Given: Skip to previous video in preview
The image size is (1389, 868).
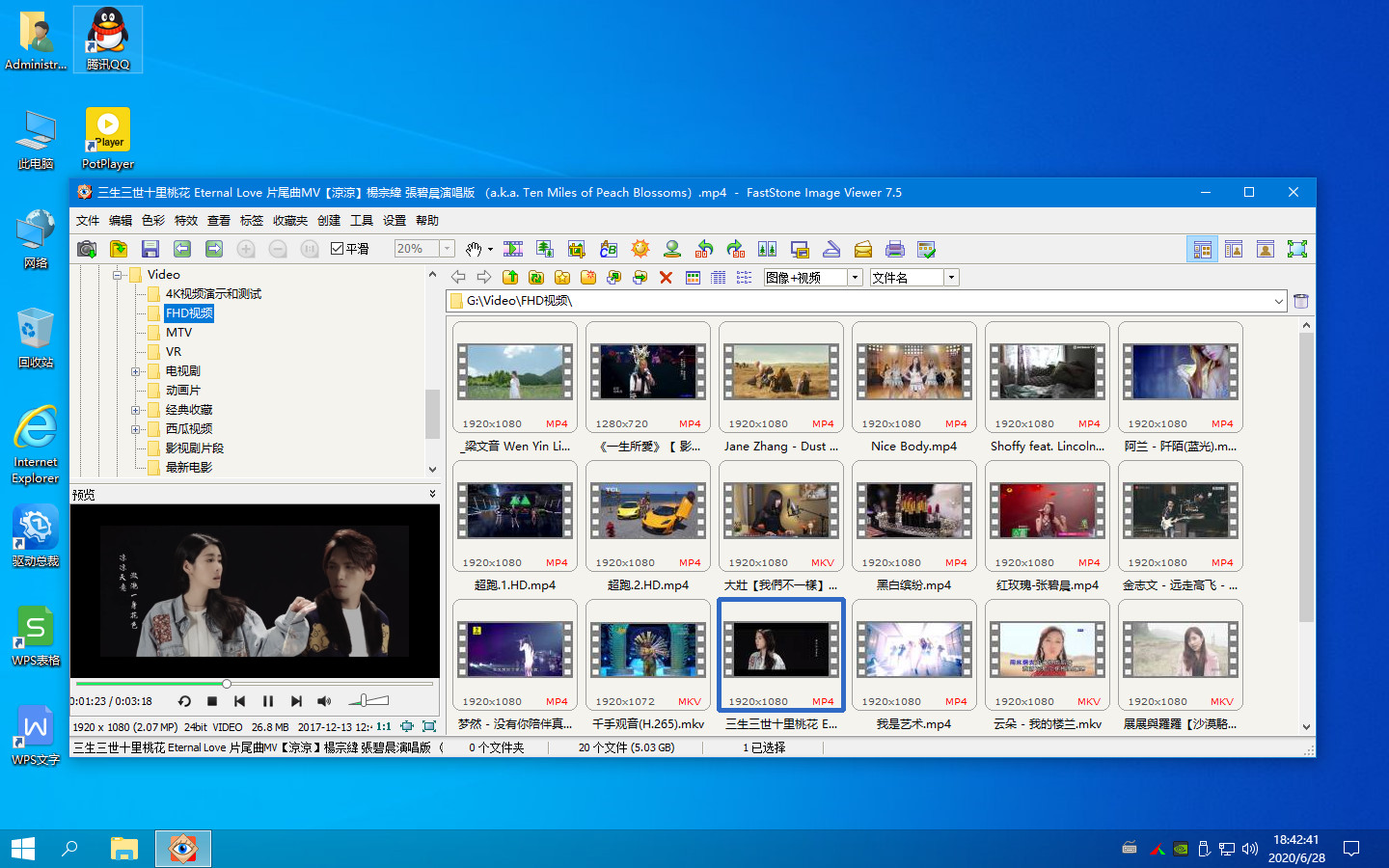Looking at the screenshot, I should [x=240, y=701].
